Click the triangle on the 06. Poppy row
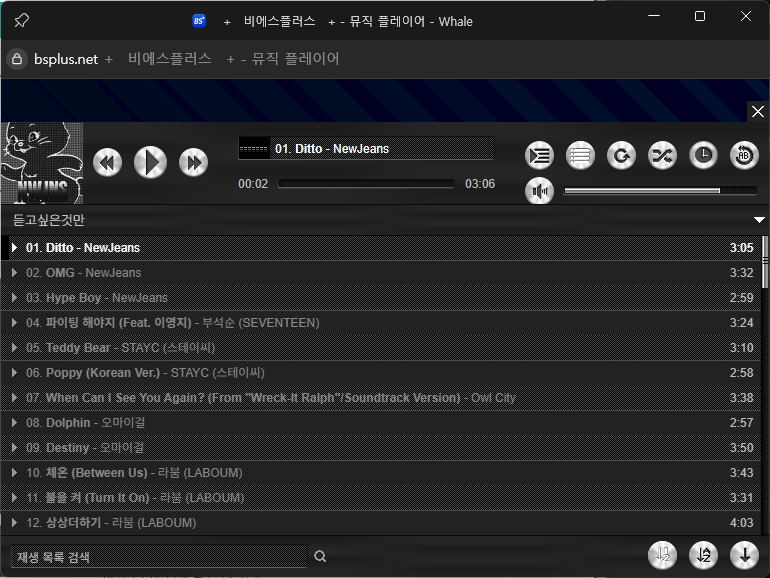 pos(14,373)
